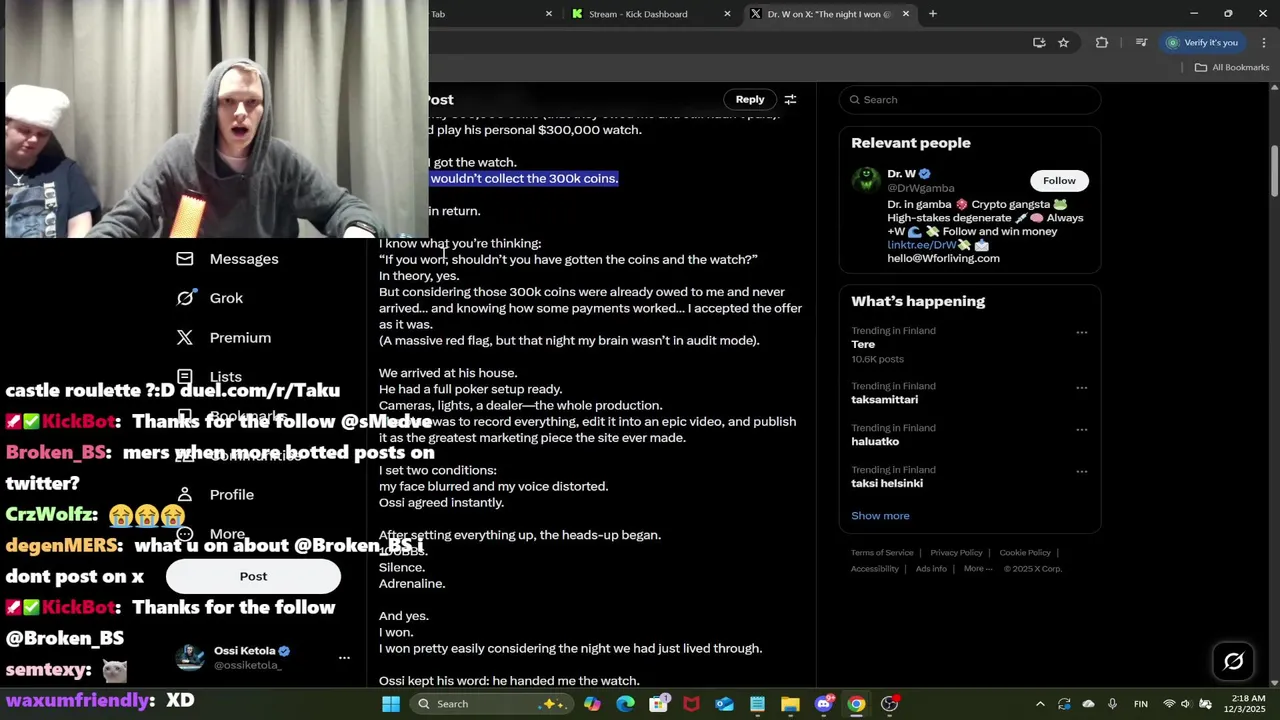Click the Premium X logo icon
The width and height of the screenshot is (1280, 720).
point(185,338)
